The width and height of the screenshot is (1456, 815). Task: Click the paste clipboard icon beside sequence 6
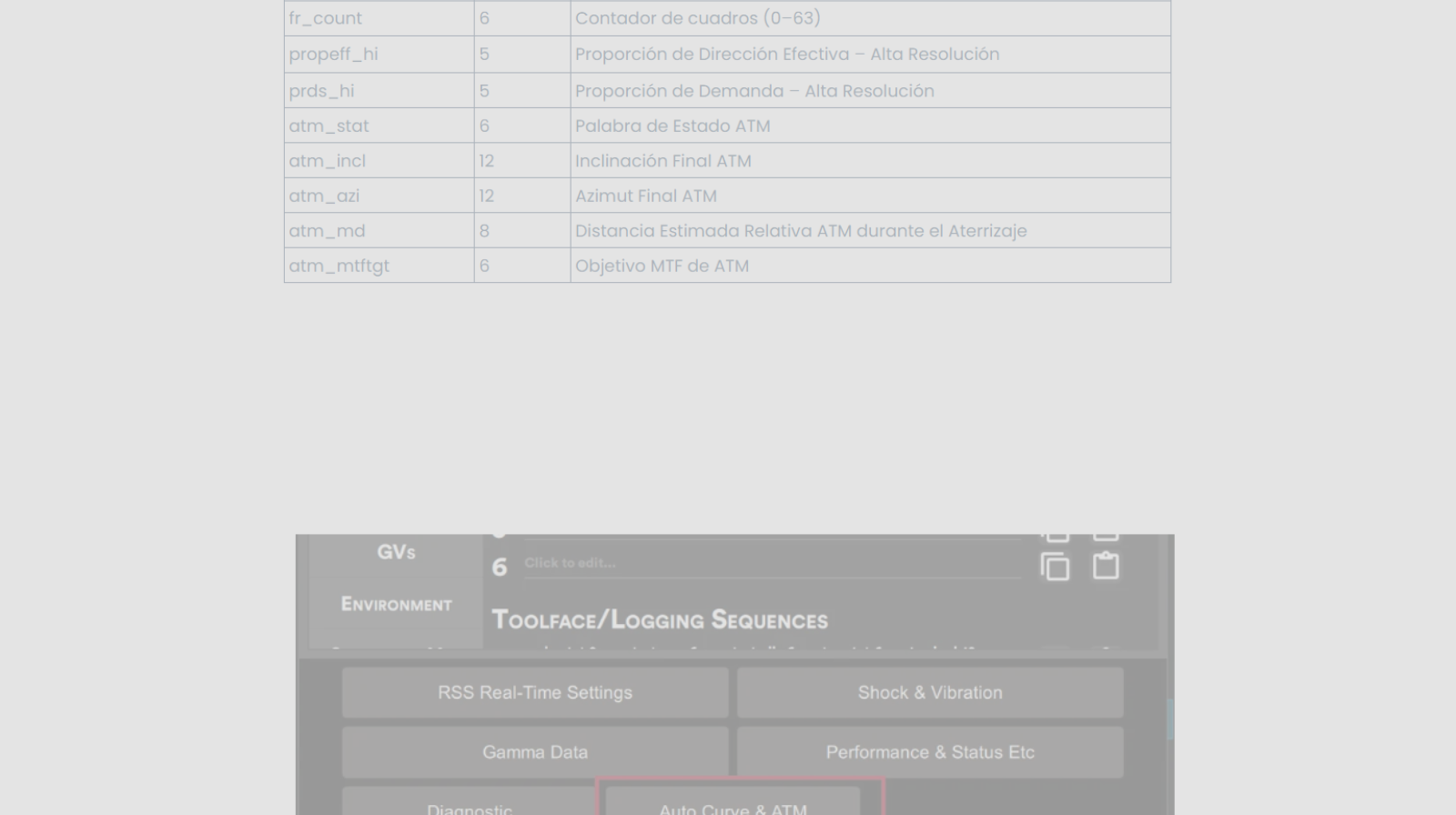pos(1106,566)
